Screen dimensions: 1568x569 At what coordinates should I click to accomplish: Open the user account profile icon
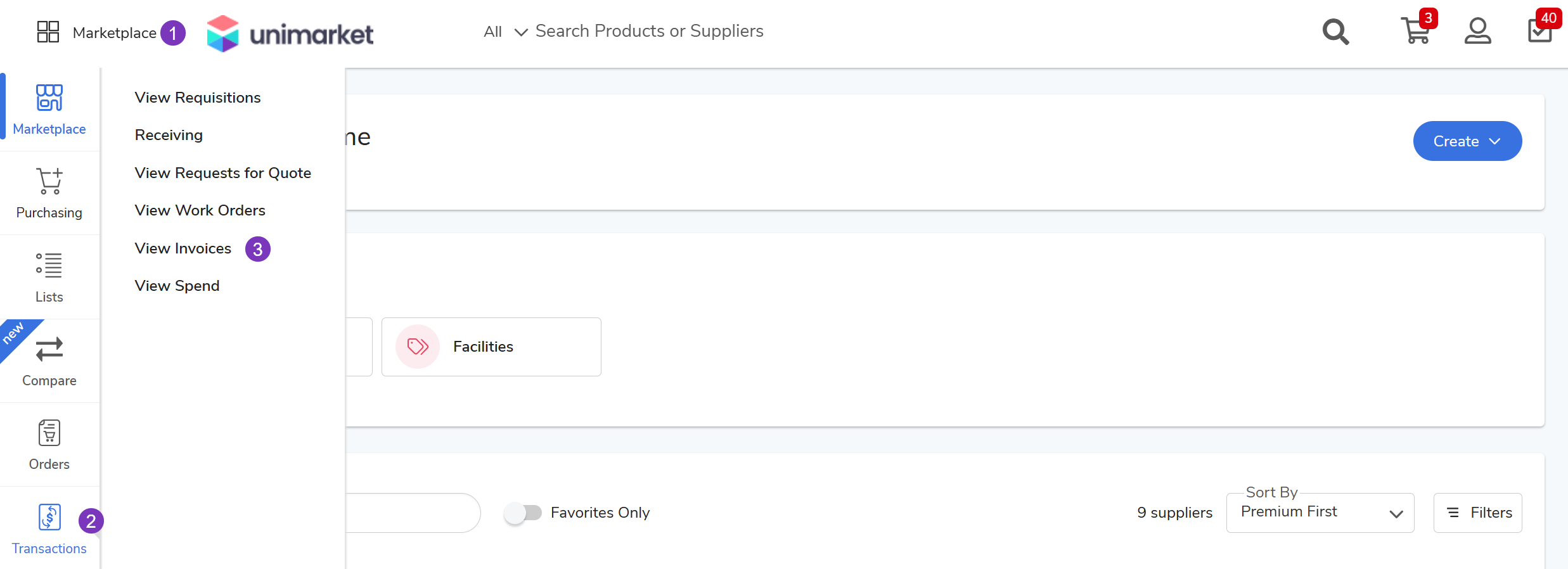tap(1477, 31)
